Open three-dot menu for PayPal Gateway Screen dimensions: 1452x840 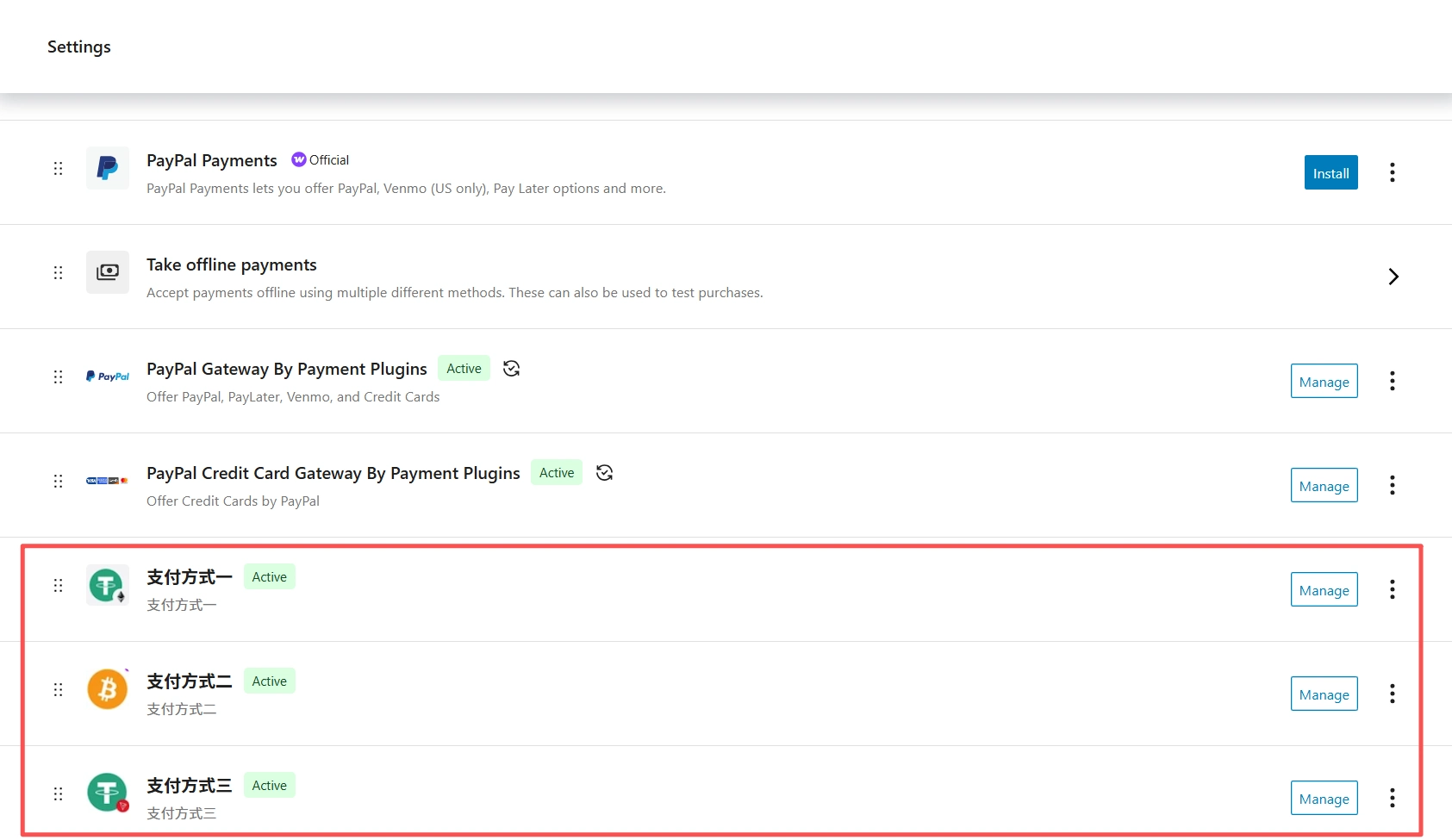(1392, 381)
